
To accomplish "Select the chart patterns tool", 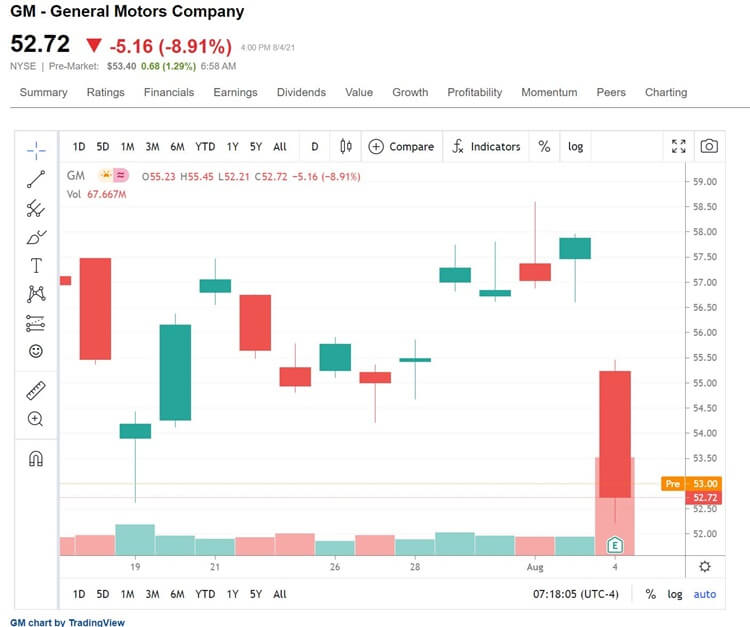I will click(x=36, y=294).
